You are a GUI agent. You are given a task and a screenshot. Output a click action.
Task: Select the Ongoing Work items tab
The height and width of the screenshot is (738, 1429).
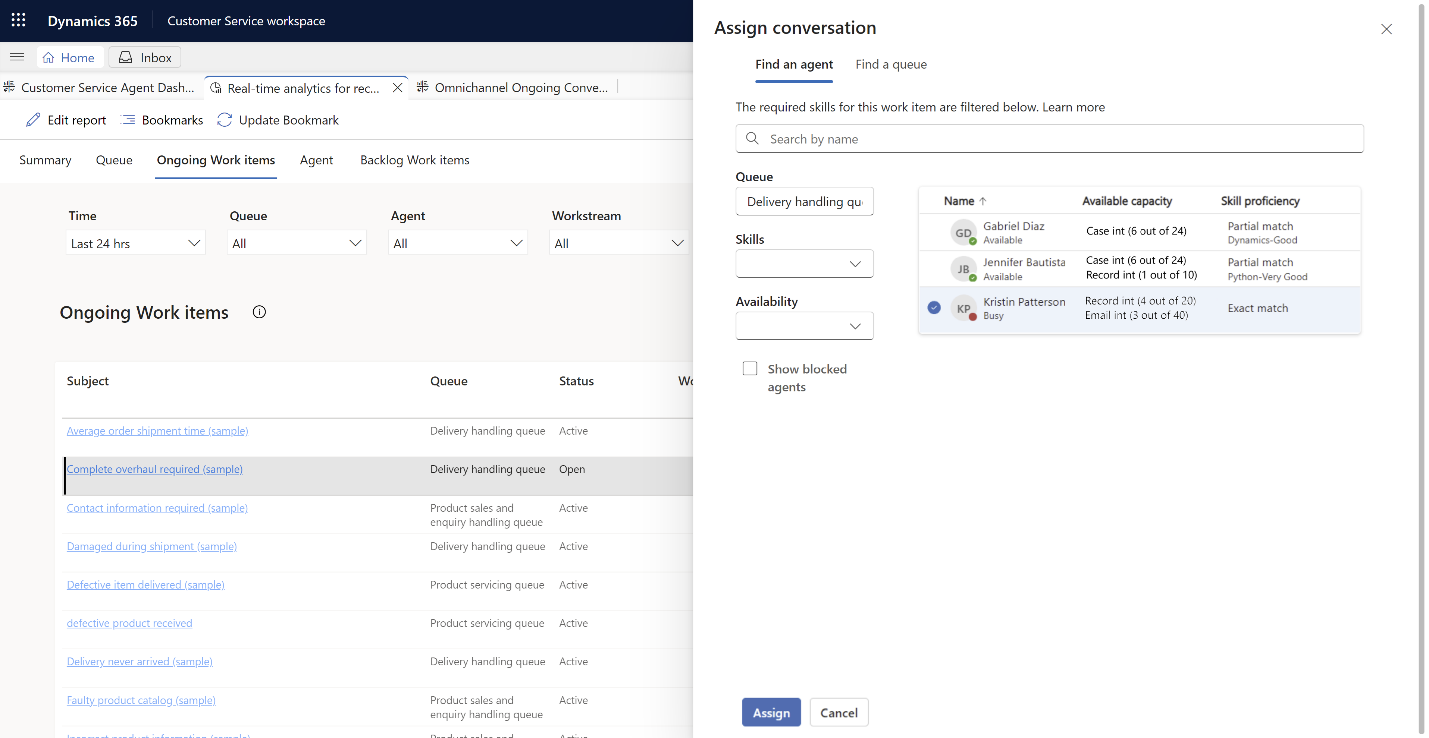coord(216,160)
